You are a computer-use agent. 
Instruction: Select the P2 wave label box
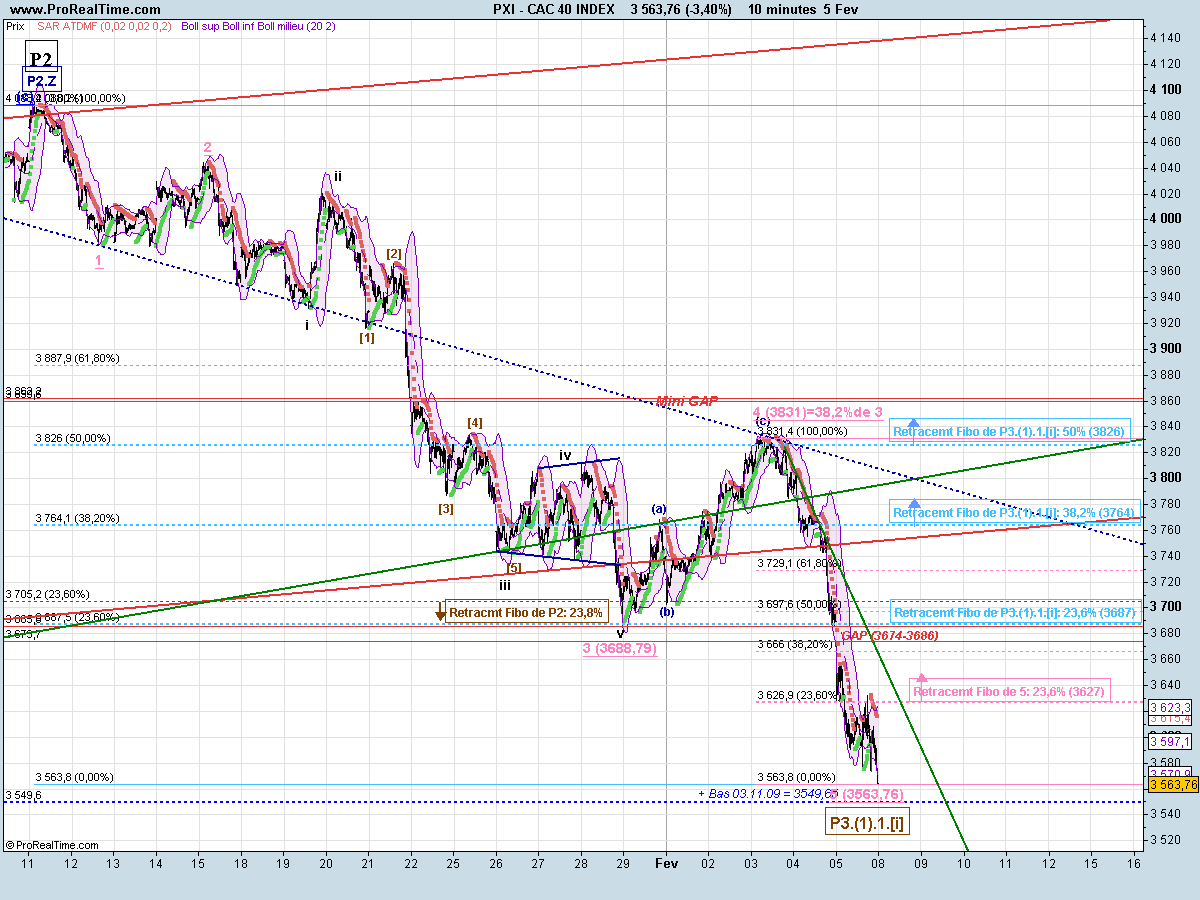pos(42,60)
